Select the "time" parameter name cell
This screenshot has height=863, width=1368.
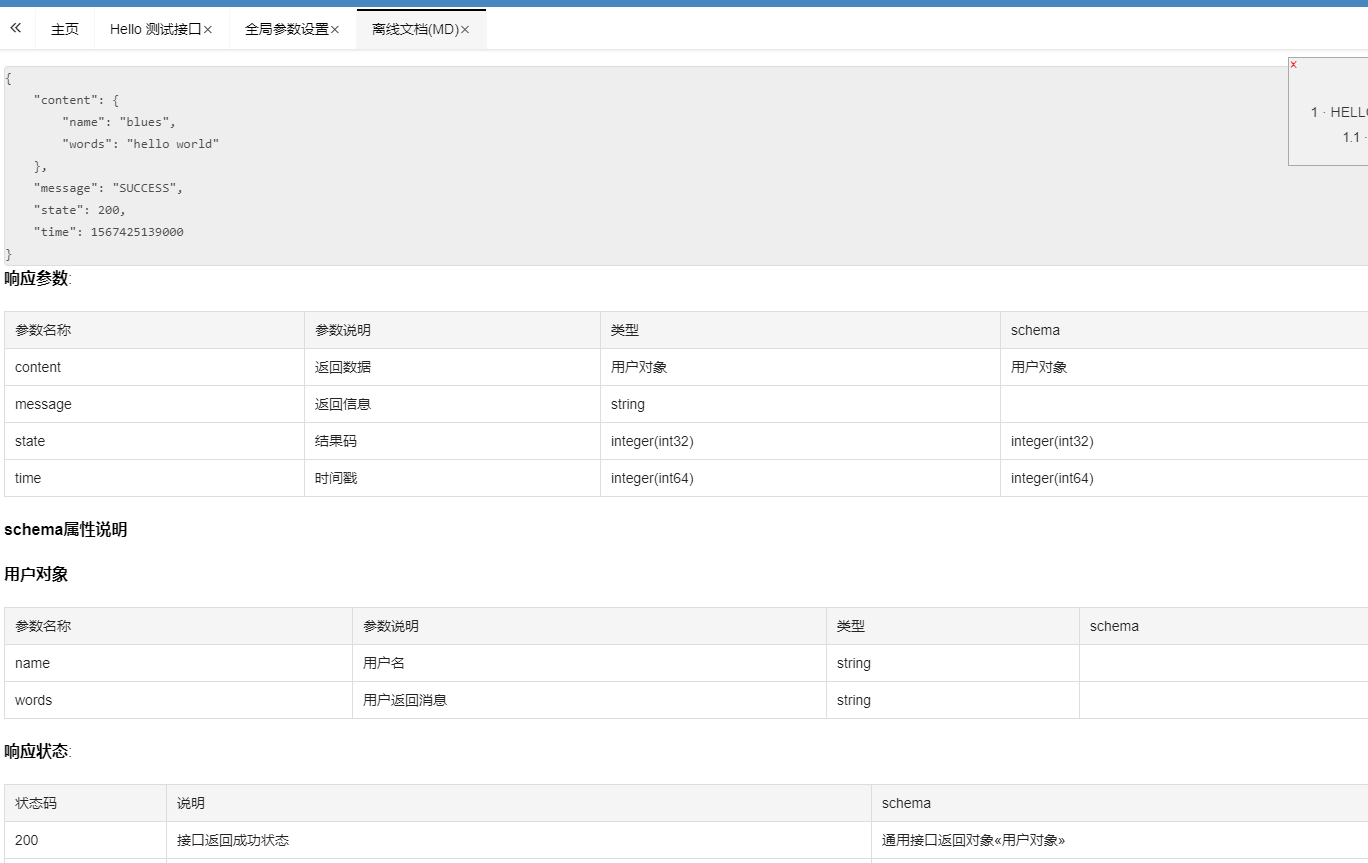[x=154, y=478]
